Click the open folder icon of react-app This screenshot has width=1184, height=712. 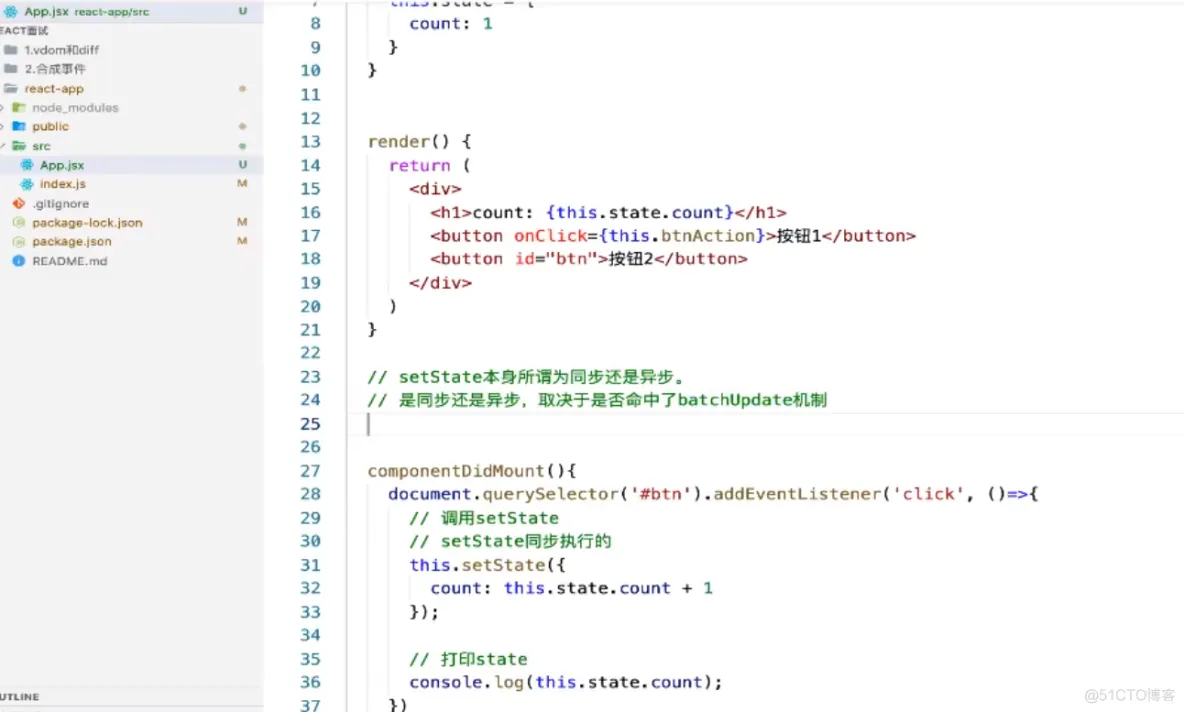[11, 88]
